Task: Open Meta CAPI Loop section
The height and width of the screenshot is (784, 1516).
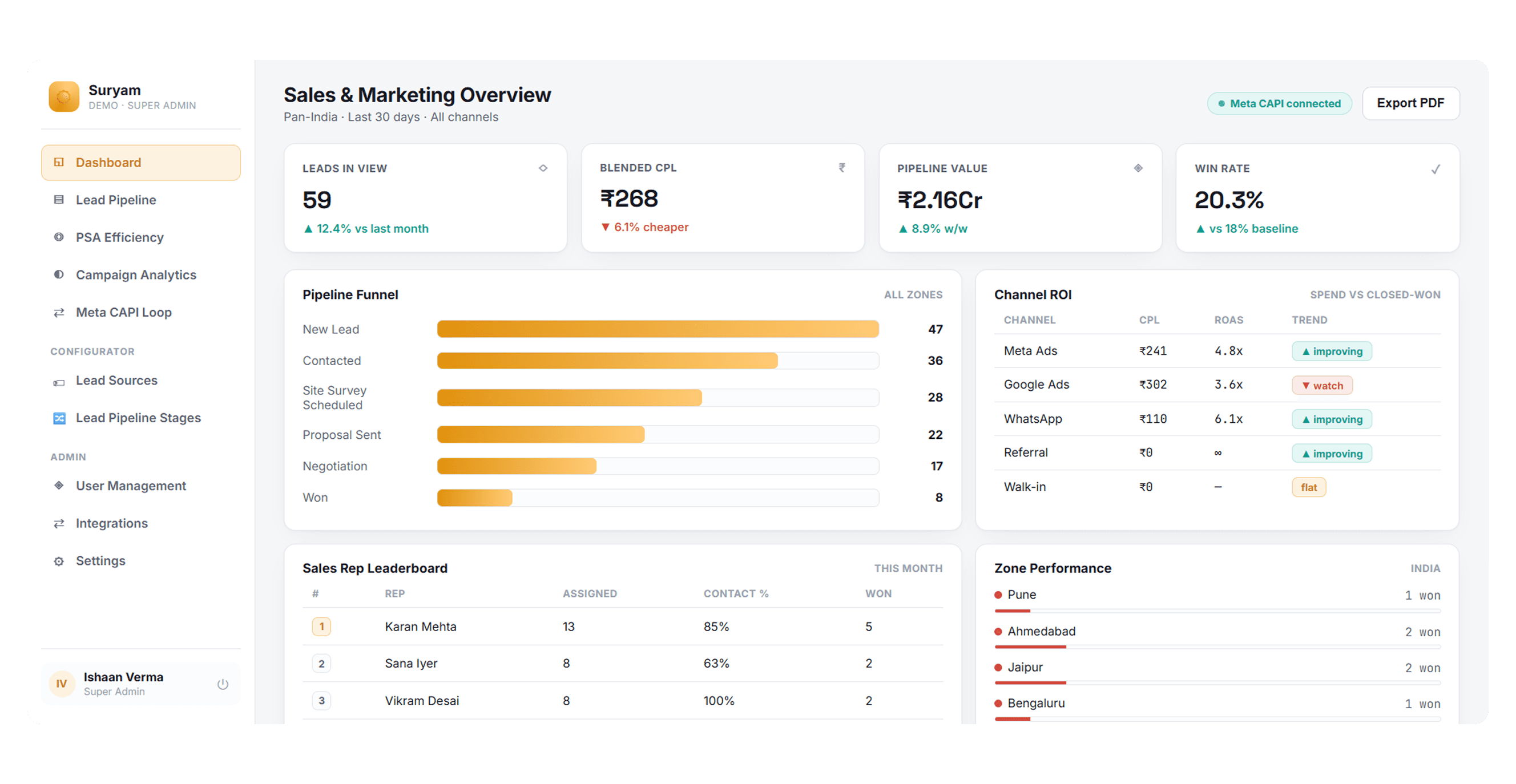Action: coord(140,312)
